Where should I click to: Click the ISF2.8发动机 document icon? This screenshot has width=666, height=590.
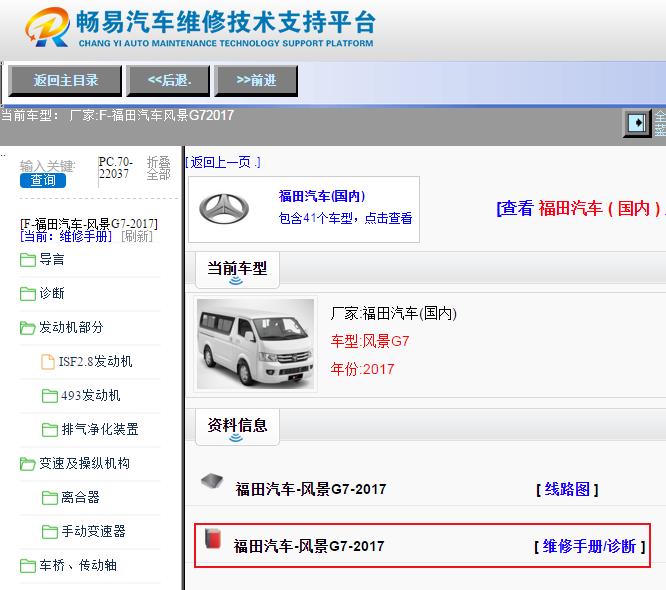pos(48,362)
